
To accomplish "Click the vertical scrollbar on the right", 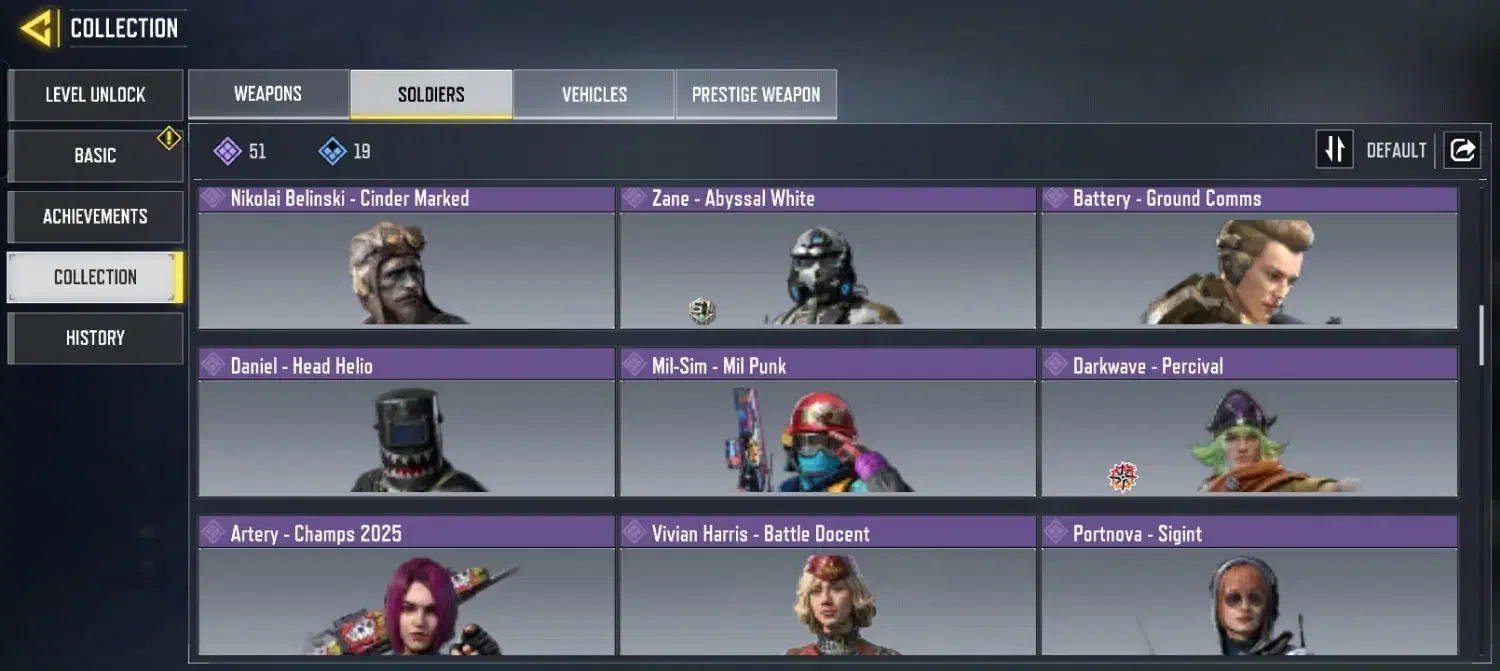I will [x=1482, y=335].
